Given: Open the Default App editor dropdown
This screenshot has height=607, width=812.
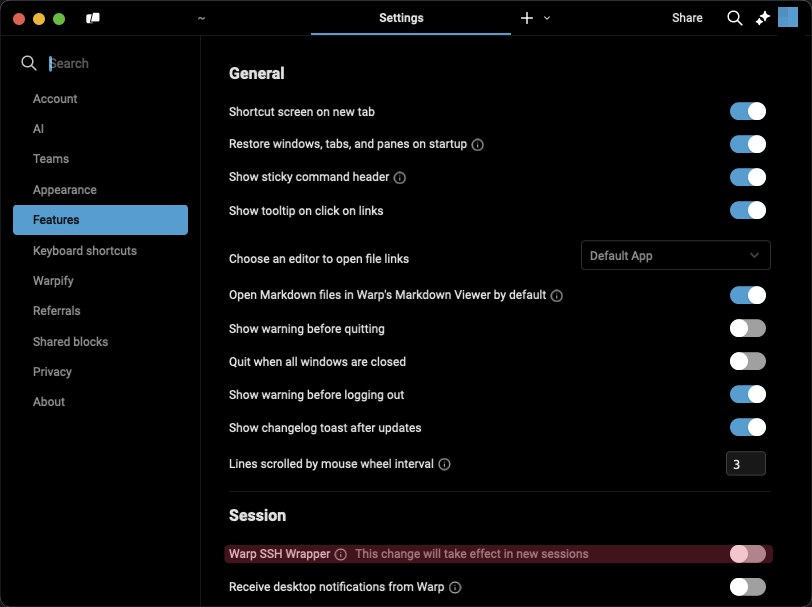Looking at the screenshot, I should coord(675,255).
